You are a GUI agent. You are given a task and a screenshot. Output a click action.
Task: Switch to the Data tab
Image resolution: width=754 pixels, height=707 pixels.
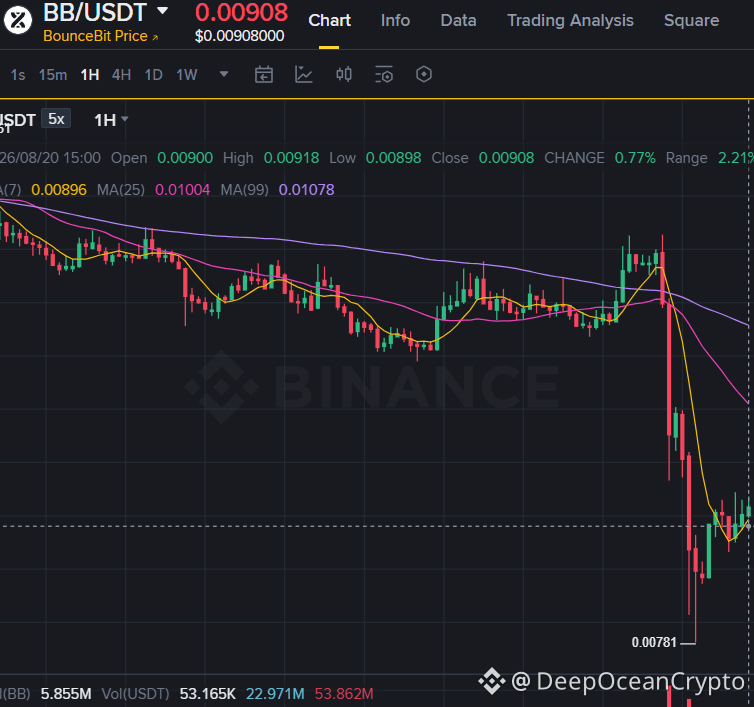(x=458, y=20)
